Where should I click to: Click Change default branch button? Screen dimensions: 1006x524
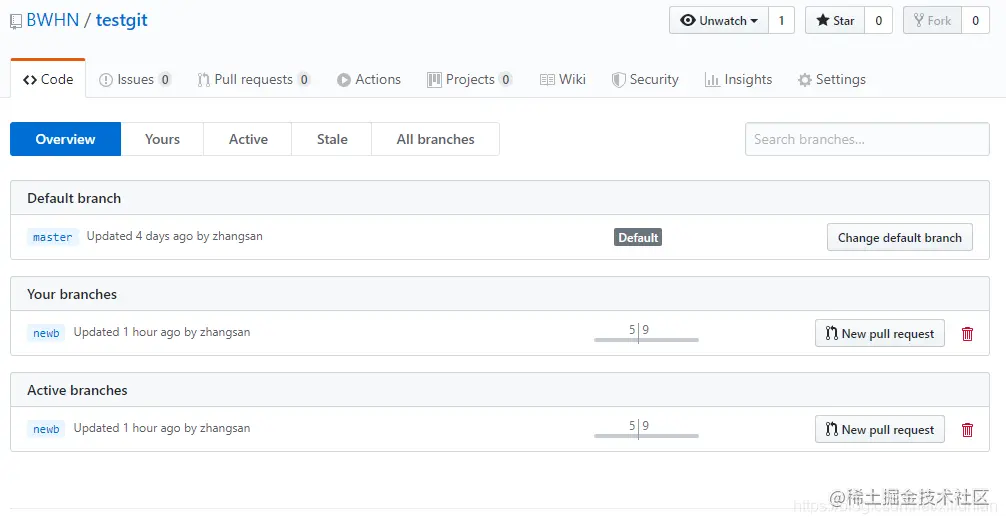click(x=899, y=237)
